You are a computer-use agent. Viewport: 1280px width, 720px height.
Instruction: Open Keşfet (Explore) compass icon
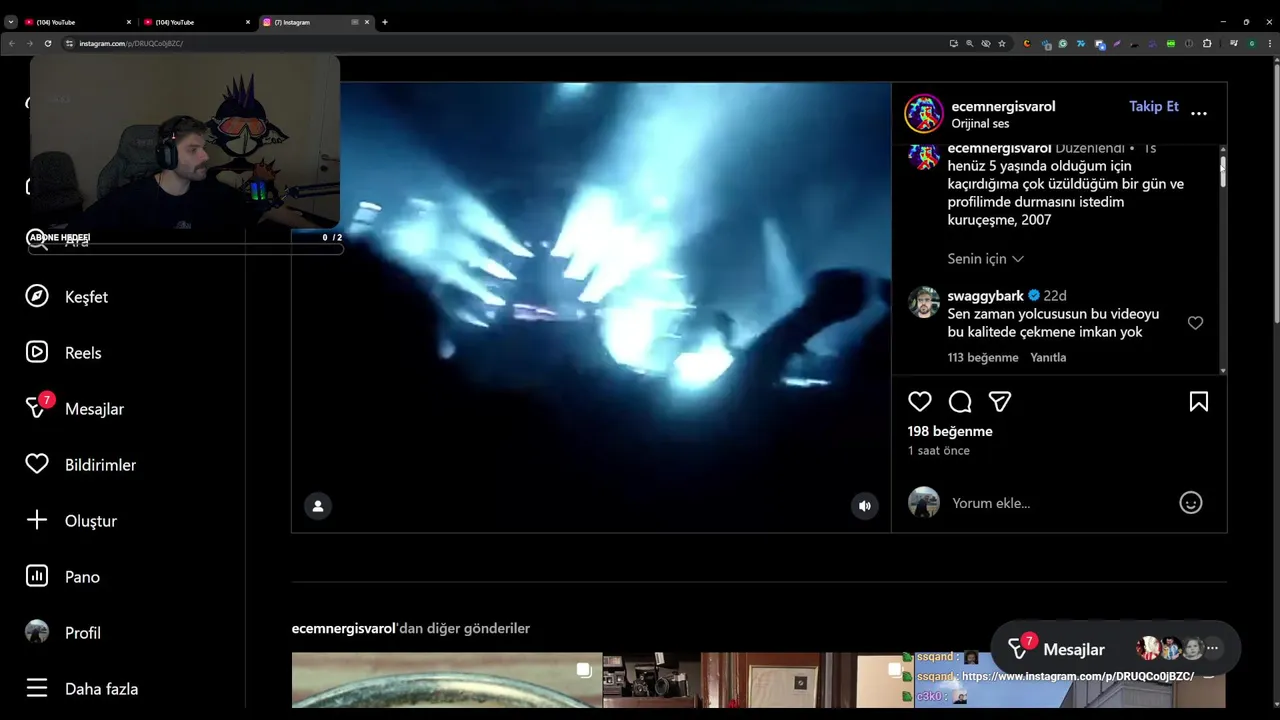37,296
